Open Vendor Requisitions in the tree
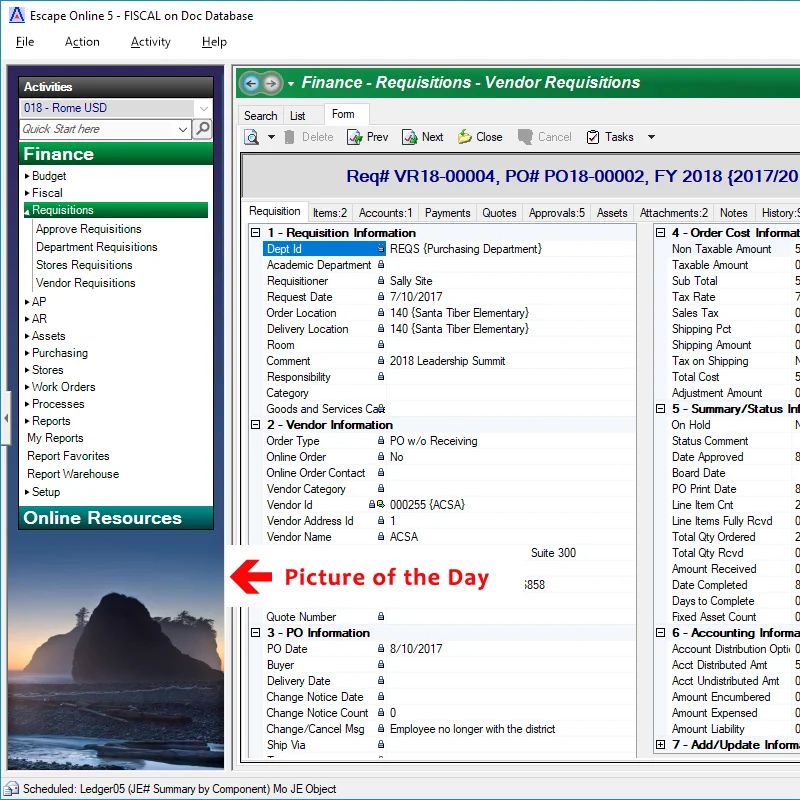This screenshot has width=800, height=800. click(x=85, y=283)
